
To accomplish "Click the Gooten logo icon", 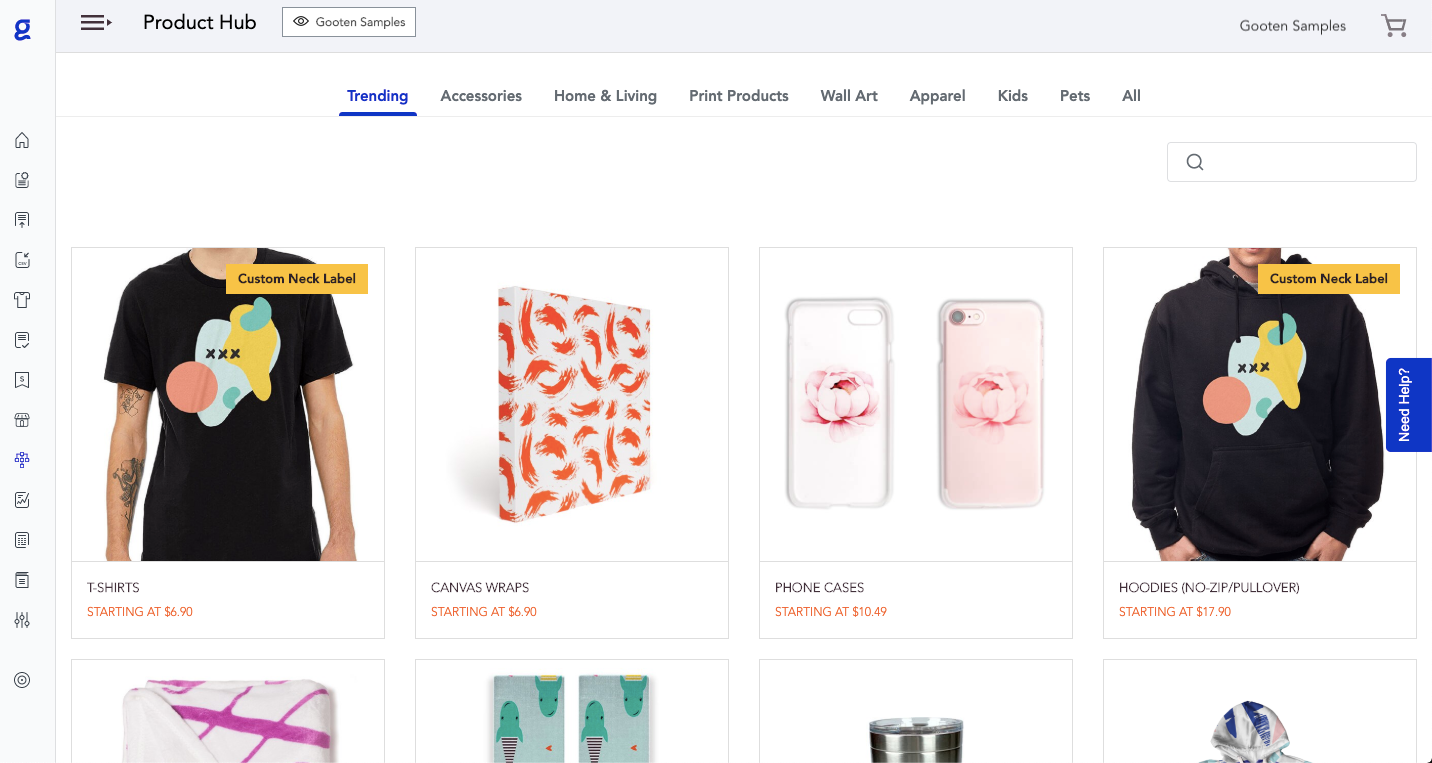I will point(22,29).
